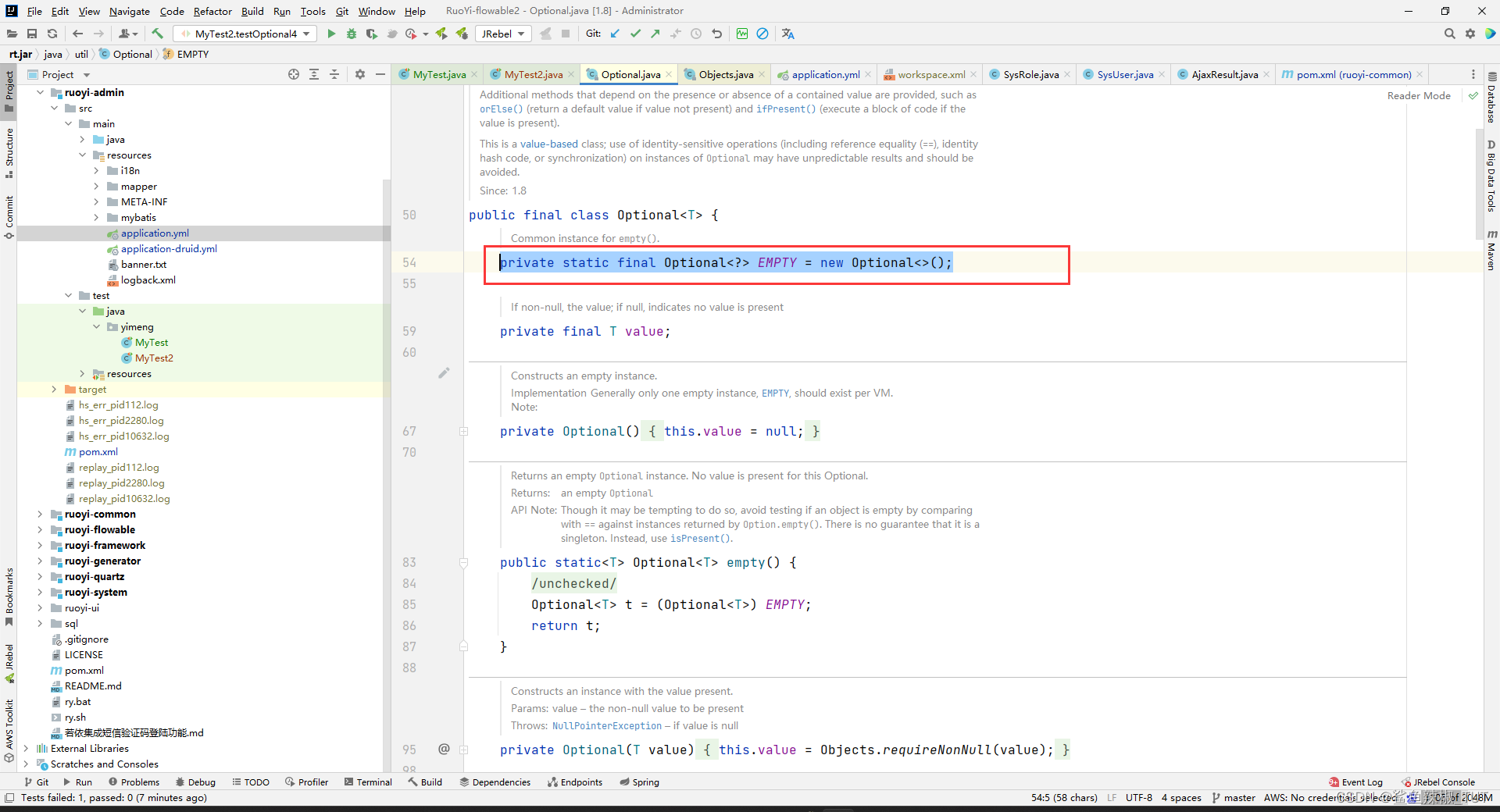This screenshot has height=812, width=1500.
Task: Open the Event Log
Action: point(1356,782)
